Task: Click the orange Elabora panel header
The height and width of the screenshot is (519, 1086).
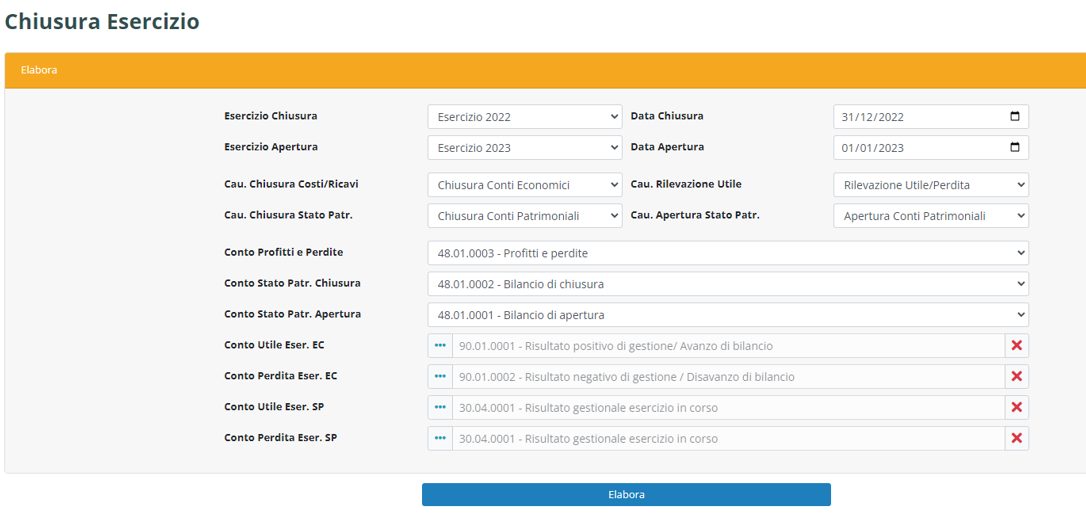Action: [545, 71]
